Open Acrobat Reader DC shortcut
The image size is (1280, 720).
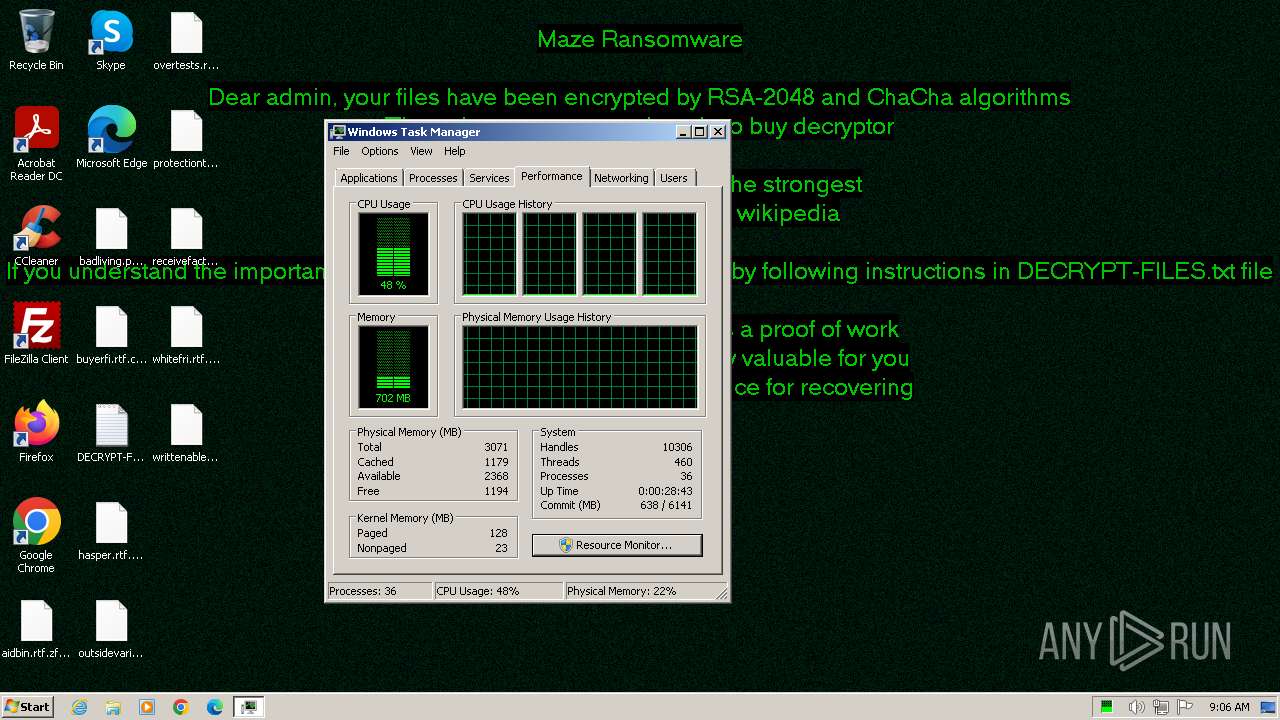[x=36, y=143]
